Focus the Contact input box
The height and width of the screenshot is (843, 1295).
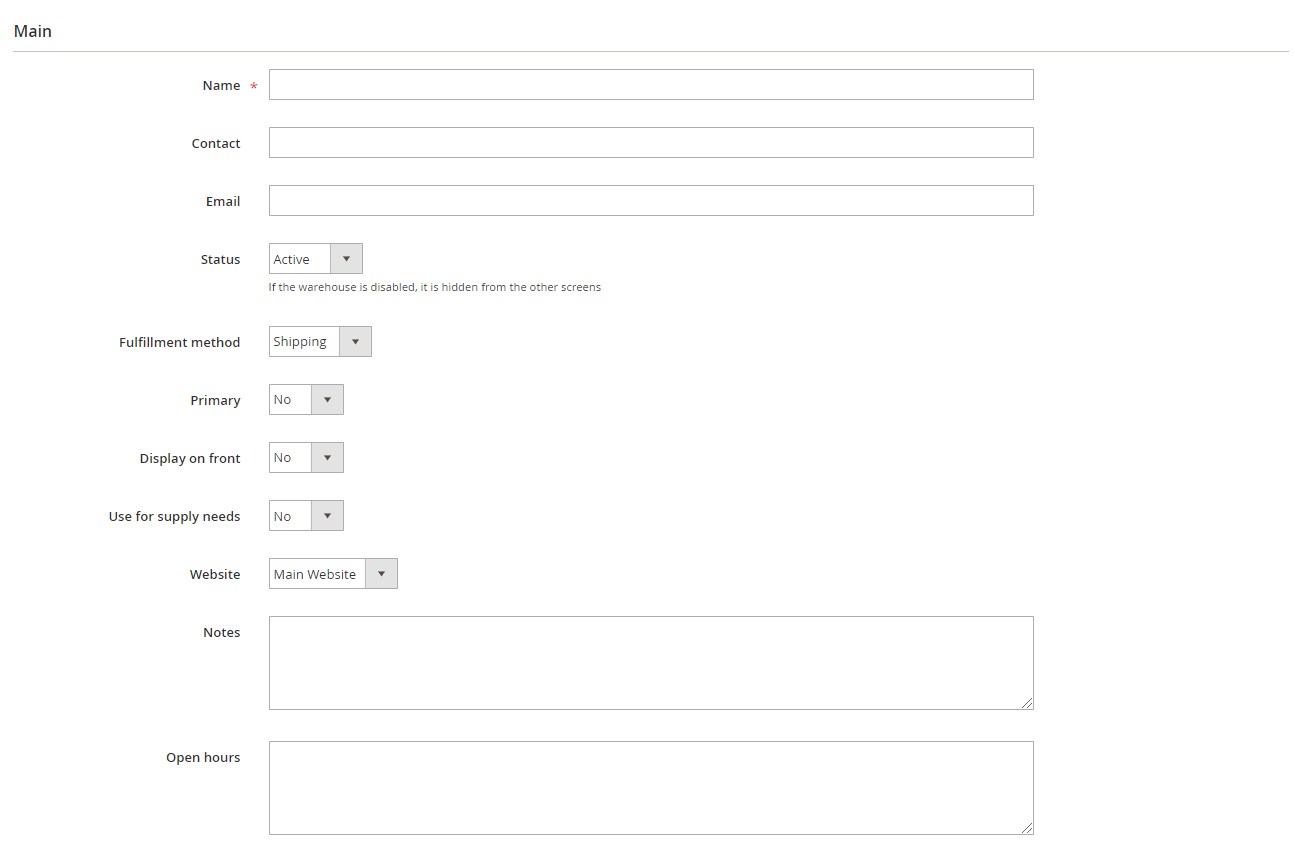[650, 143]
